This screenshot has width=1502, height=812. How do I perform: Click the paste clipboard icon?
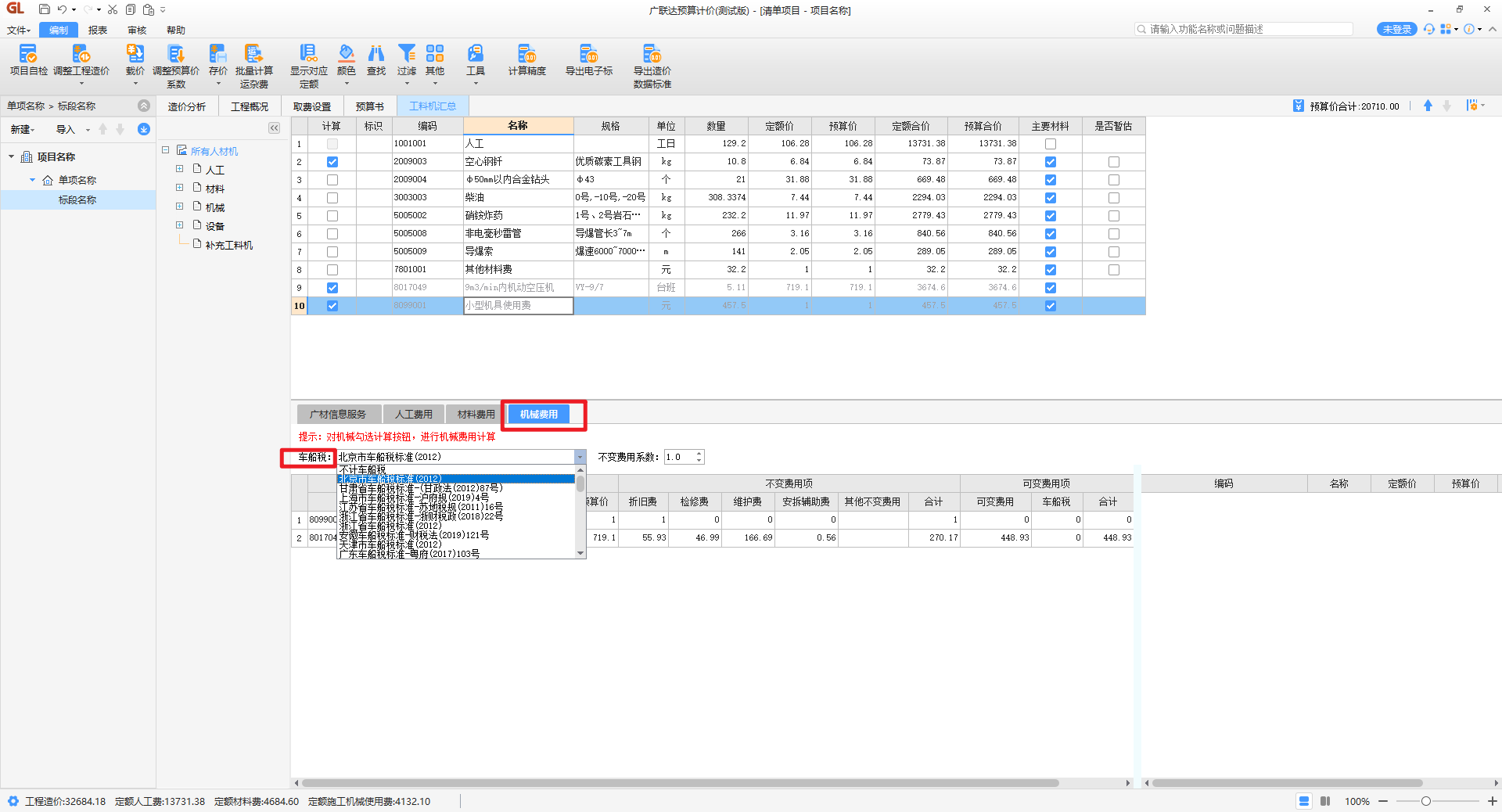pyautogui.click(x=149, y=9)
